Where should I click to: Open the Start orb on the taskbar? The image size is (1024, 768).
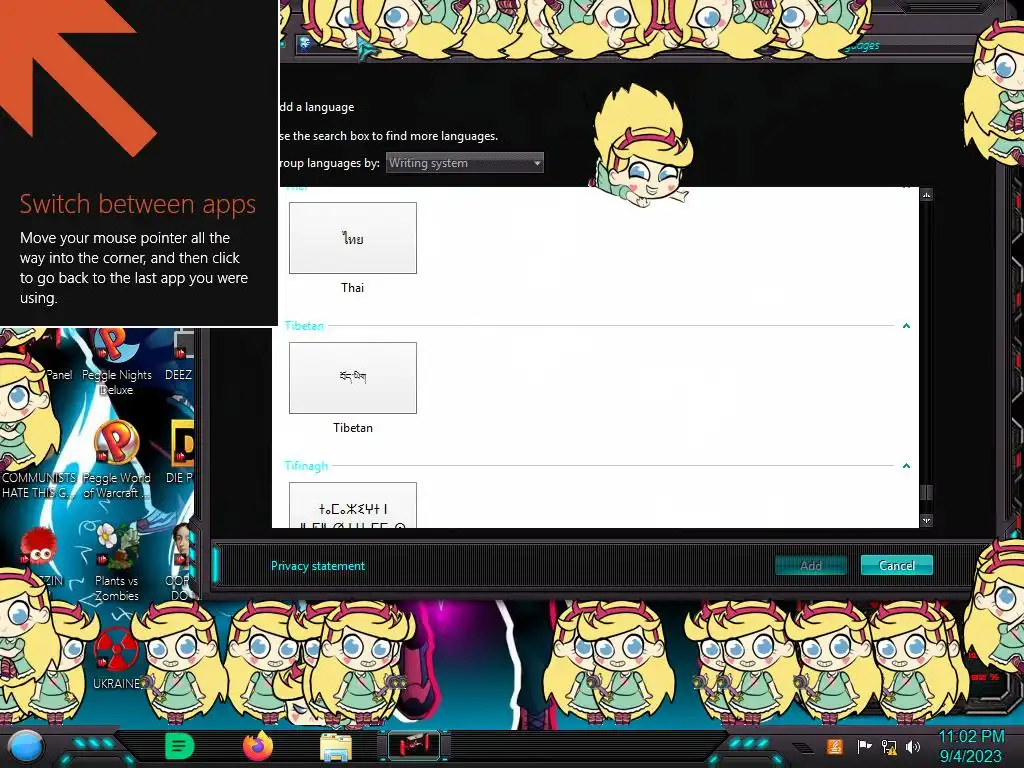pos(26,747)
